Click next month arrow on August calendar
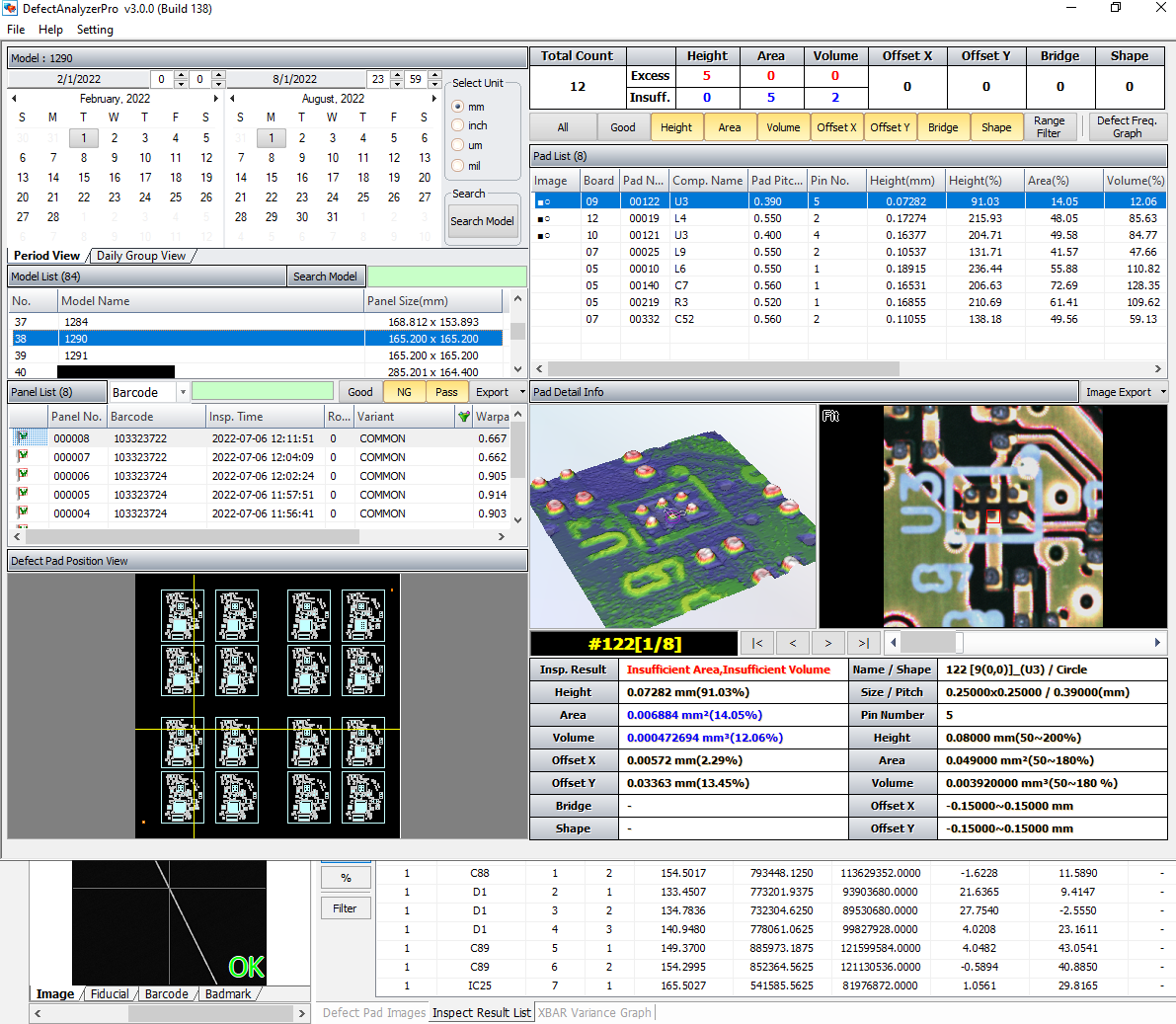The image size is (1176, 1024). pyautogui.click(x=433, y=98)
